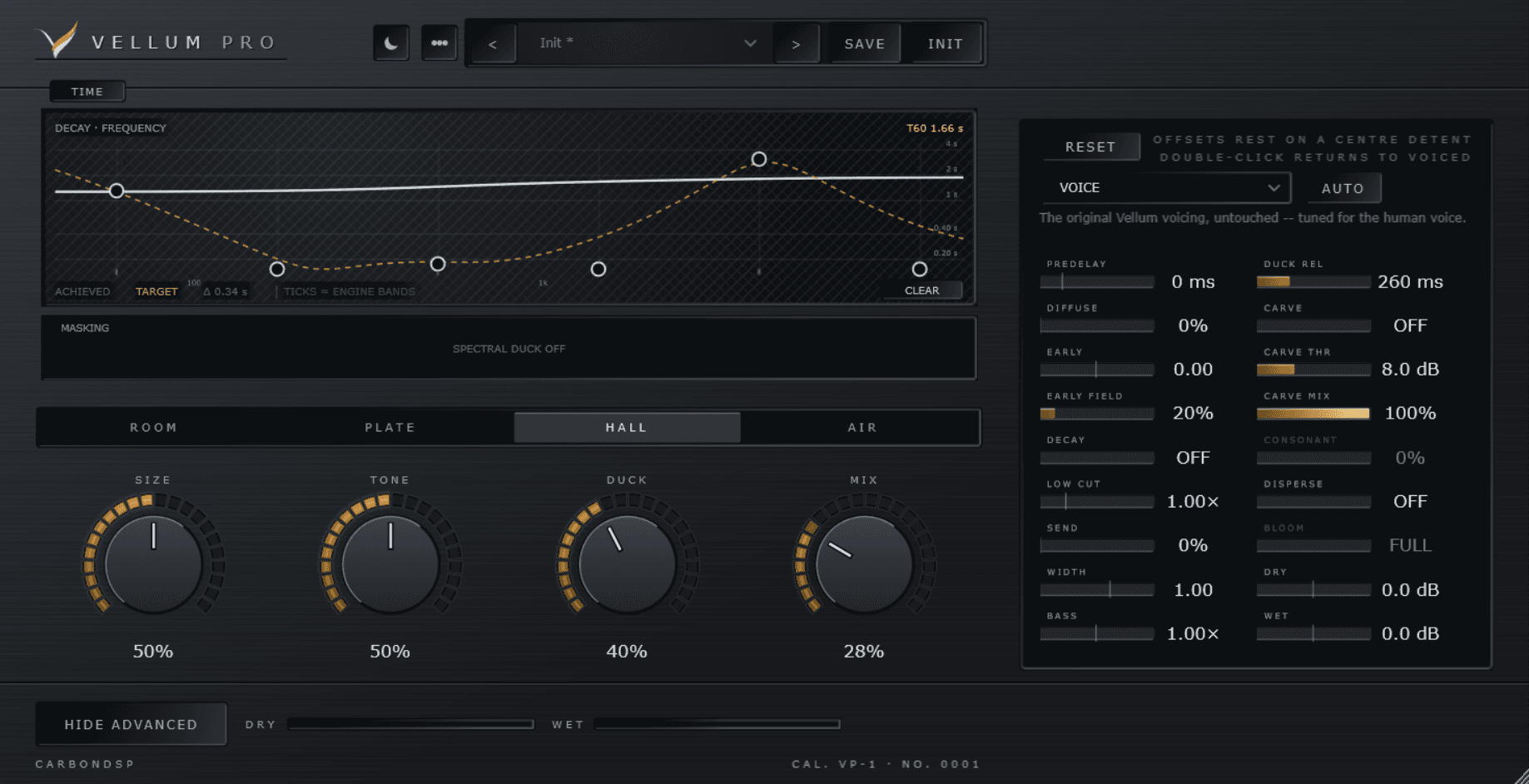The height and width of the screenshot is (784, 1529).
Task: Click the SEND slider
Action: [x=1097, y=546]
